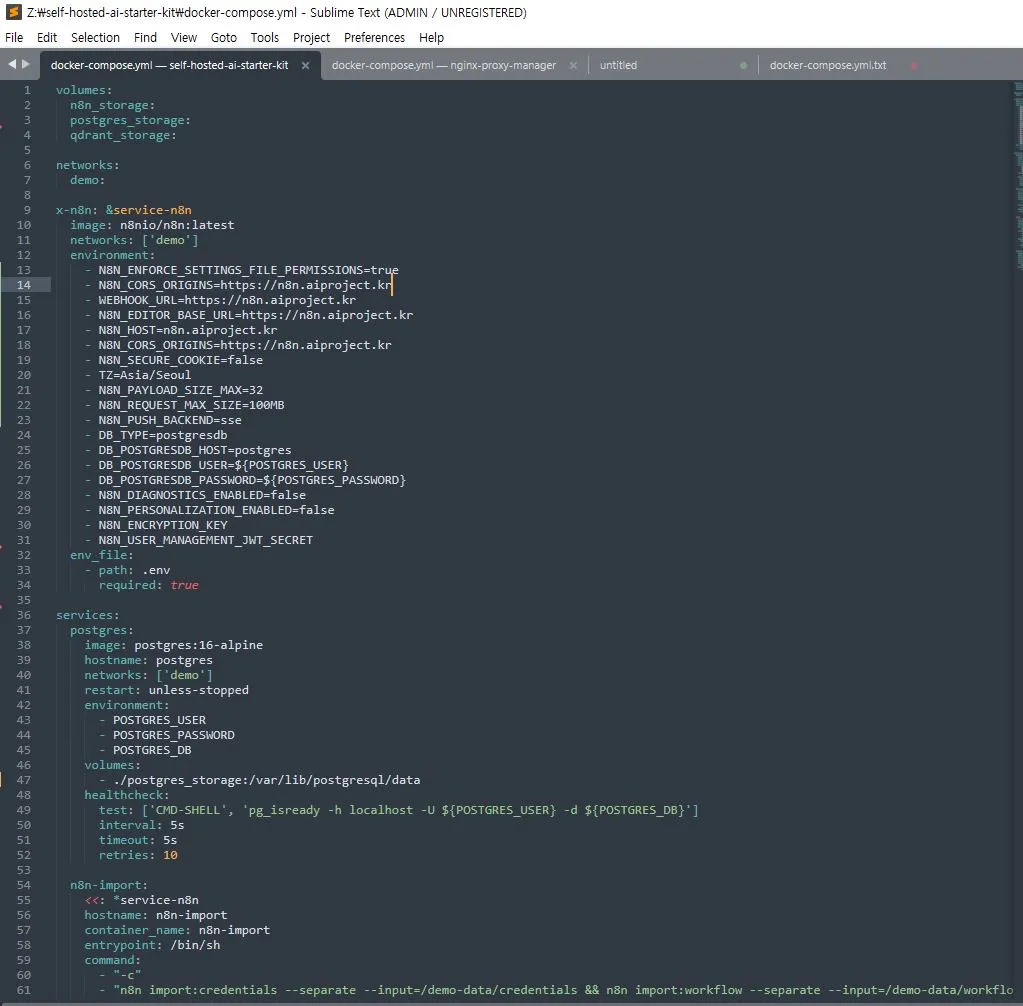Click 'qdrant_storage:' text

pos(123,135)
